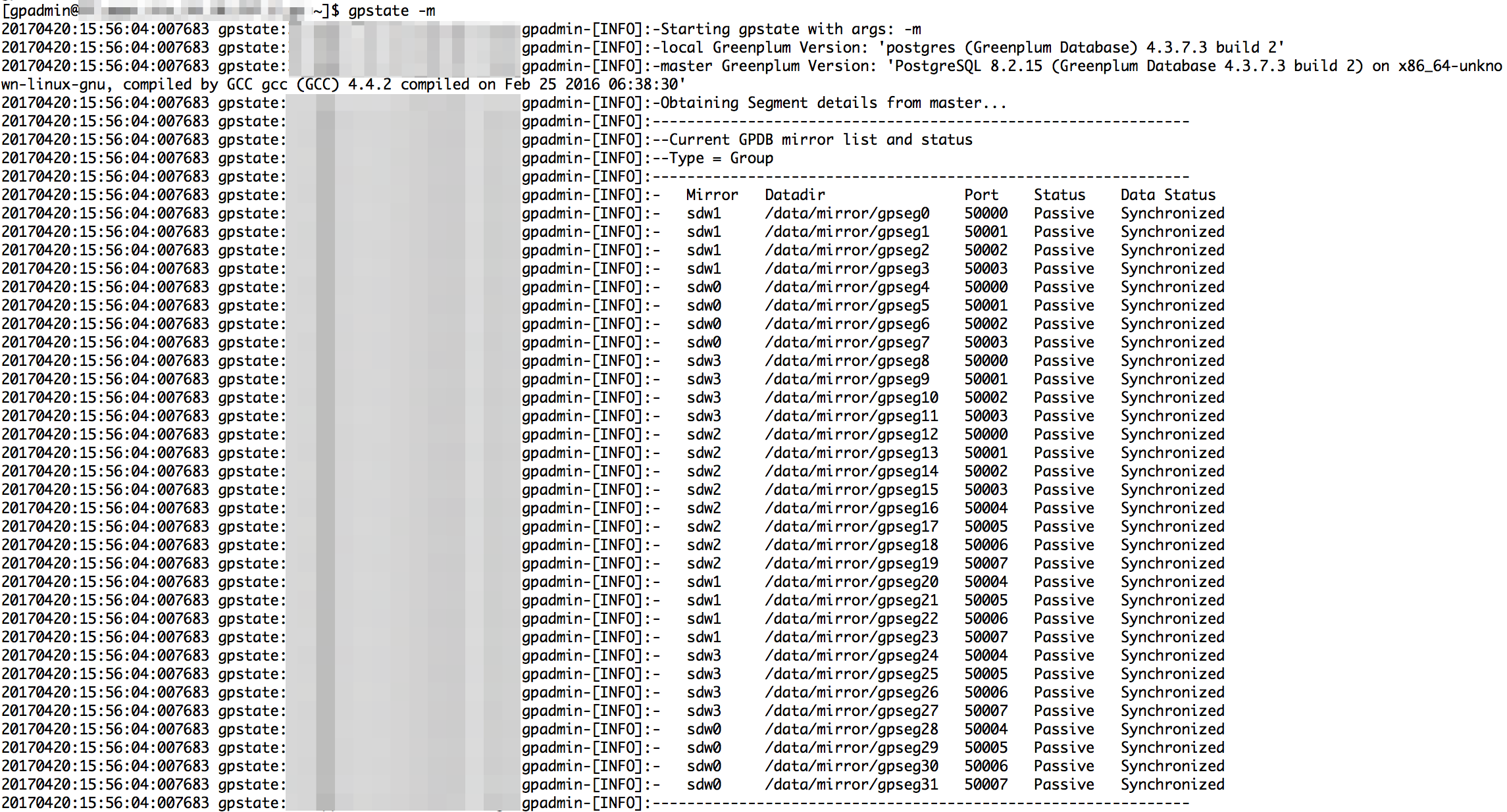Select text '/data/mirror/gpseg10'
Image resolution: width=1507 pixels, height=812 pixels.
(852, 397)
